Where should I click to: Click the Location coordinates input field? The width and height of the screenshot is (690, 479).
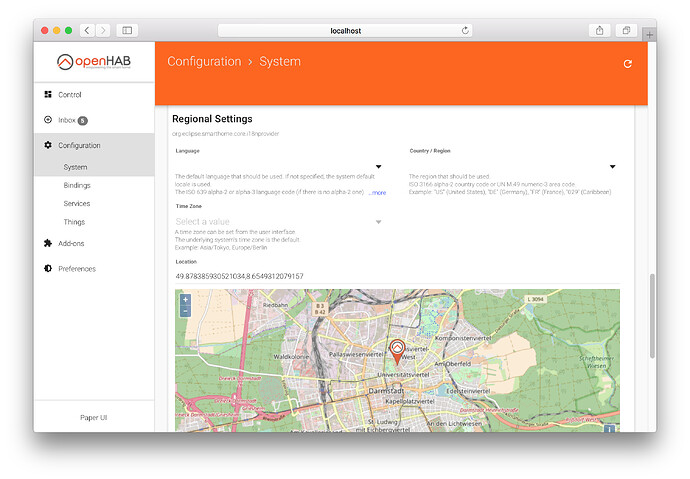tap(397, 276)
